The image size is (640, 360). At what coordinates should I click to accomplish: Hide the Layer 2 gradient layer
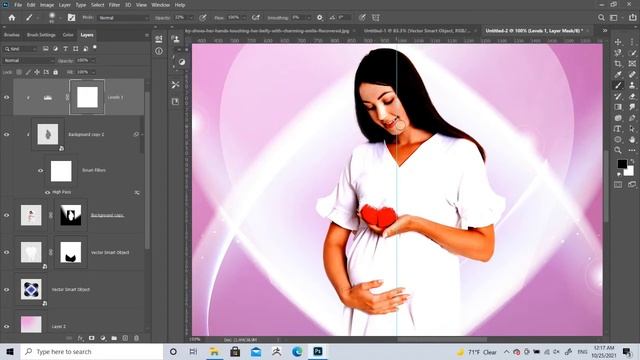coord(7,326)
